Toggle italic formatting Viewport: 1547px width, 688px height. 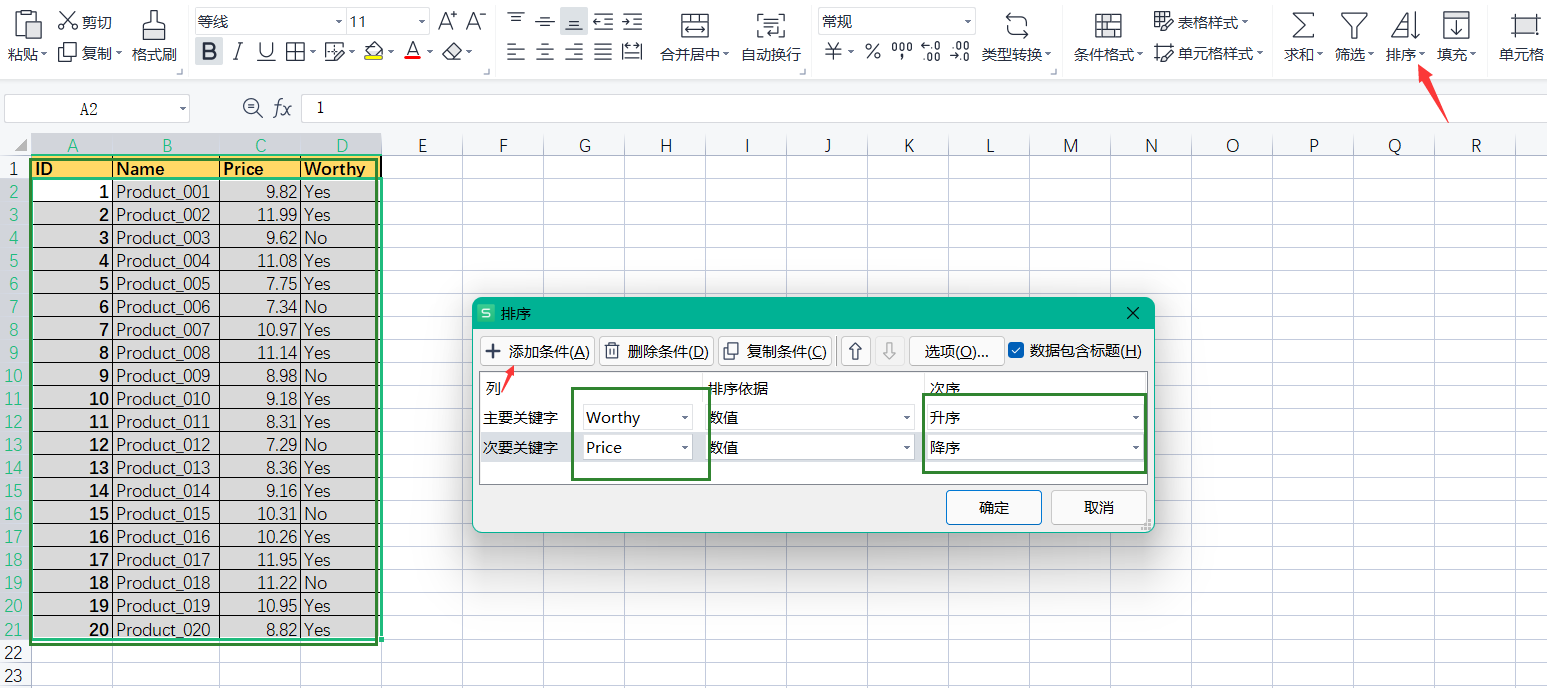click(x=237, y=49)
